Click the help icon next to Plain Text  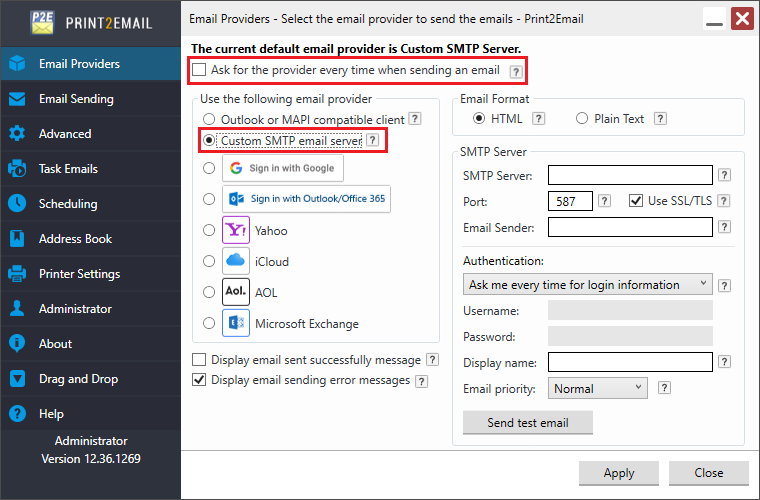click(x=660, y=119)
